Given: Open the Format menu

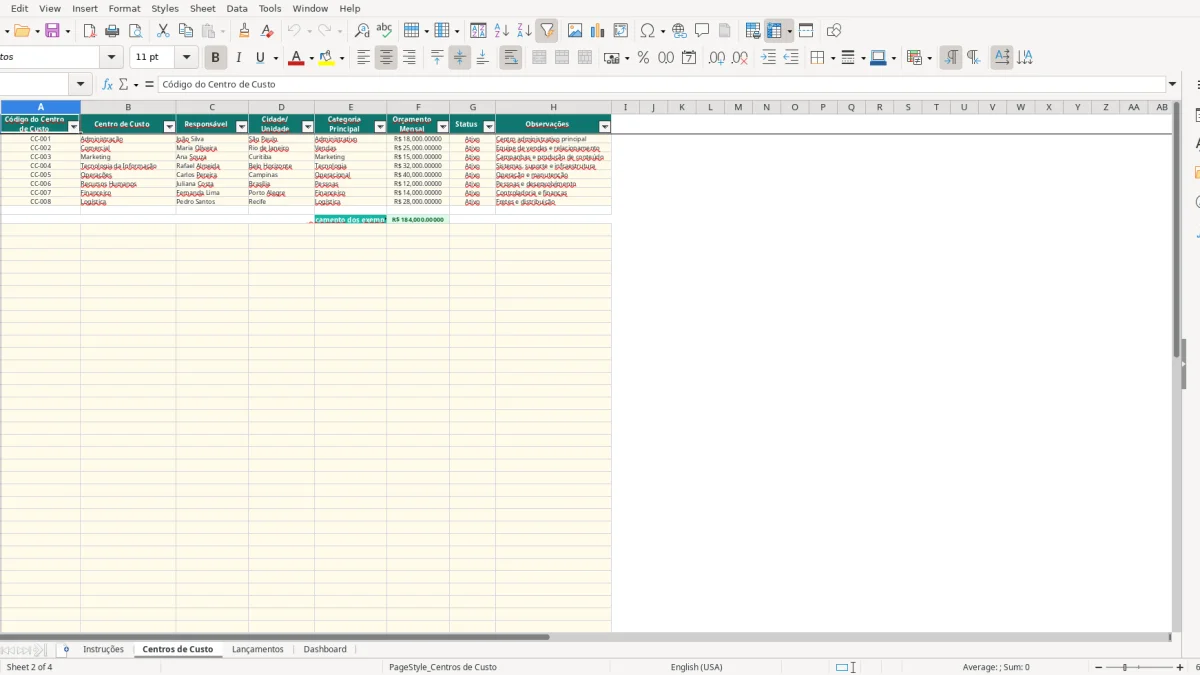Looking at the screenshot, I should [x=124, y=8].
